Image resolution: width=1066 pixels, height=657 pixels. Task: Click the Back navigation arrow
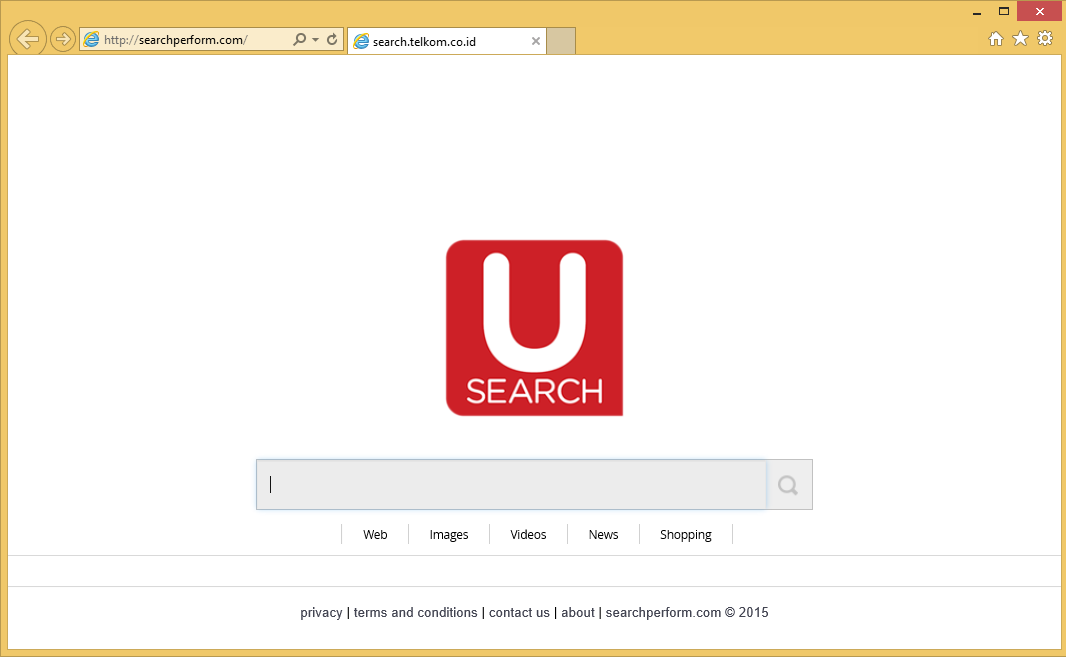[x=27, y=38]
